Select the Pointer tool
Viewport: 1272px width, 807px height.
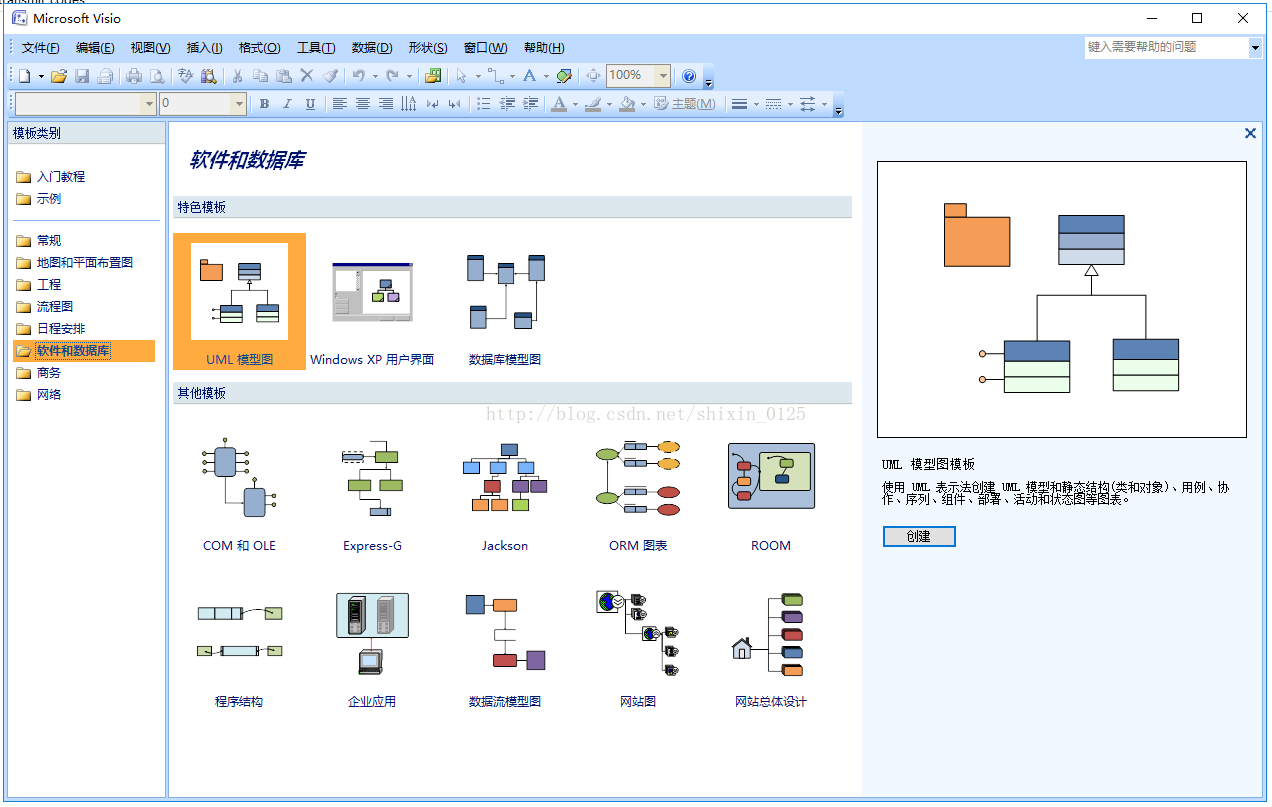462,76
